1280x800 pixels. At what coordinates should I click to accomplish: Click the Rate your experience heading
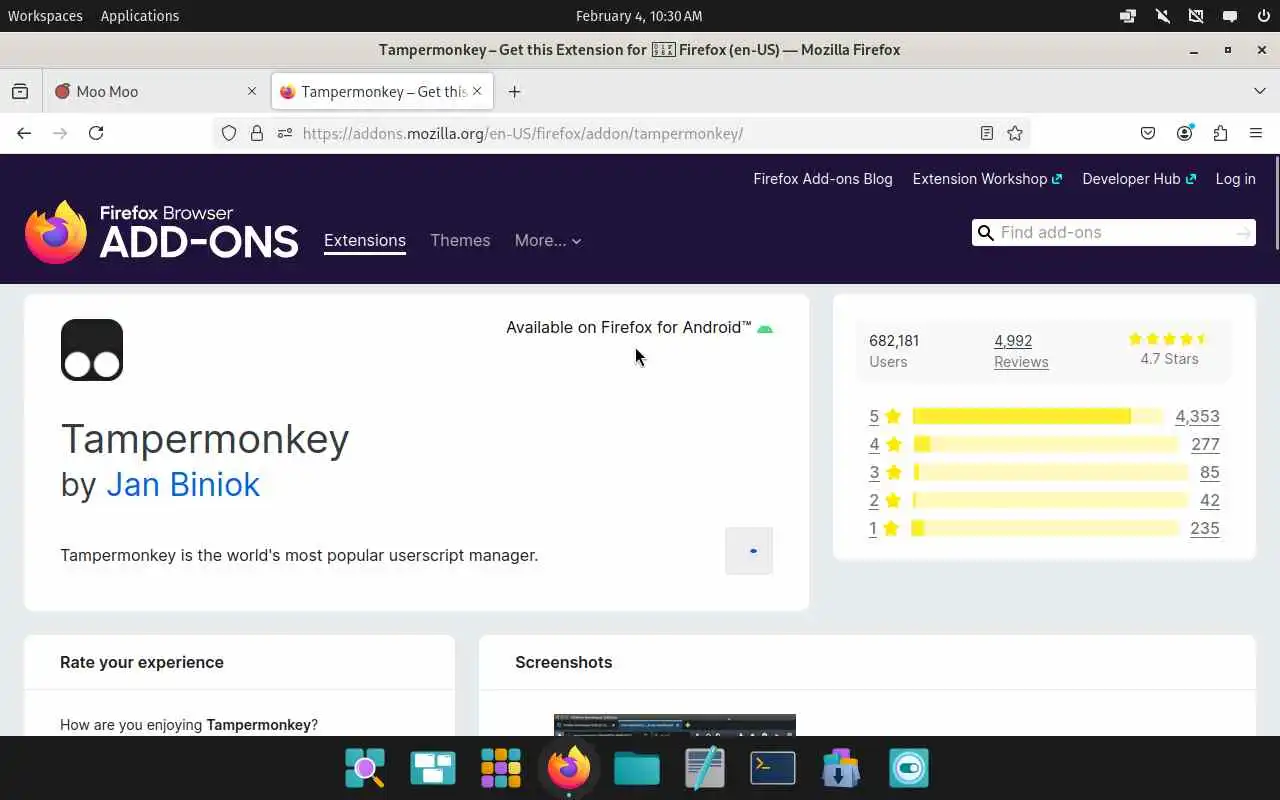point(142,662)
